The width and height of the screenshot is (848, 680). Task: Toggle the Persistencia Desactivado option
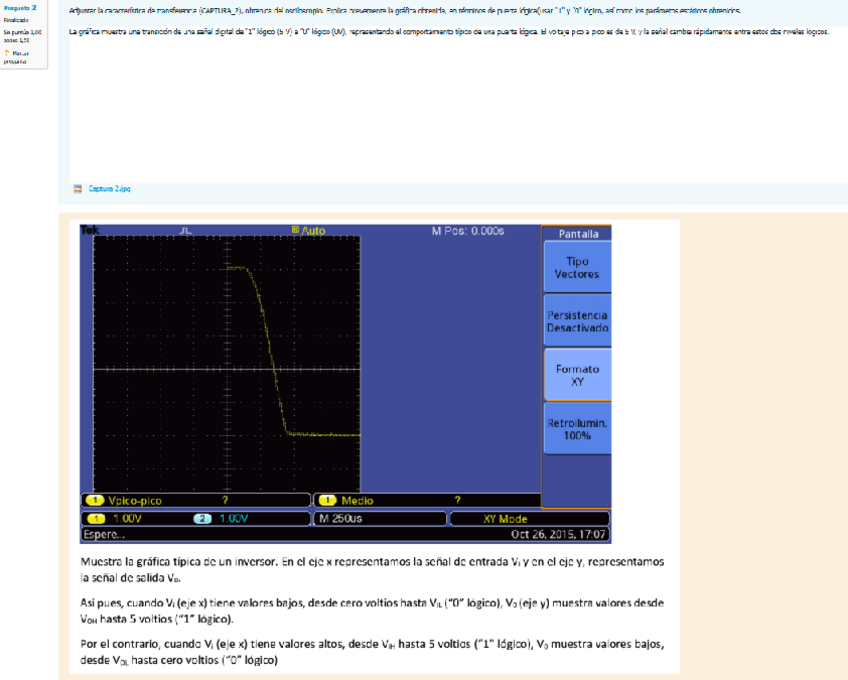tap(576, 321)
